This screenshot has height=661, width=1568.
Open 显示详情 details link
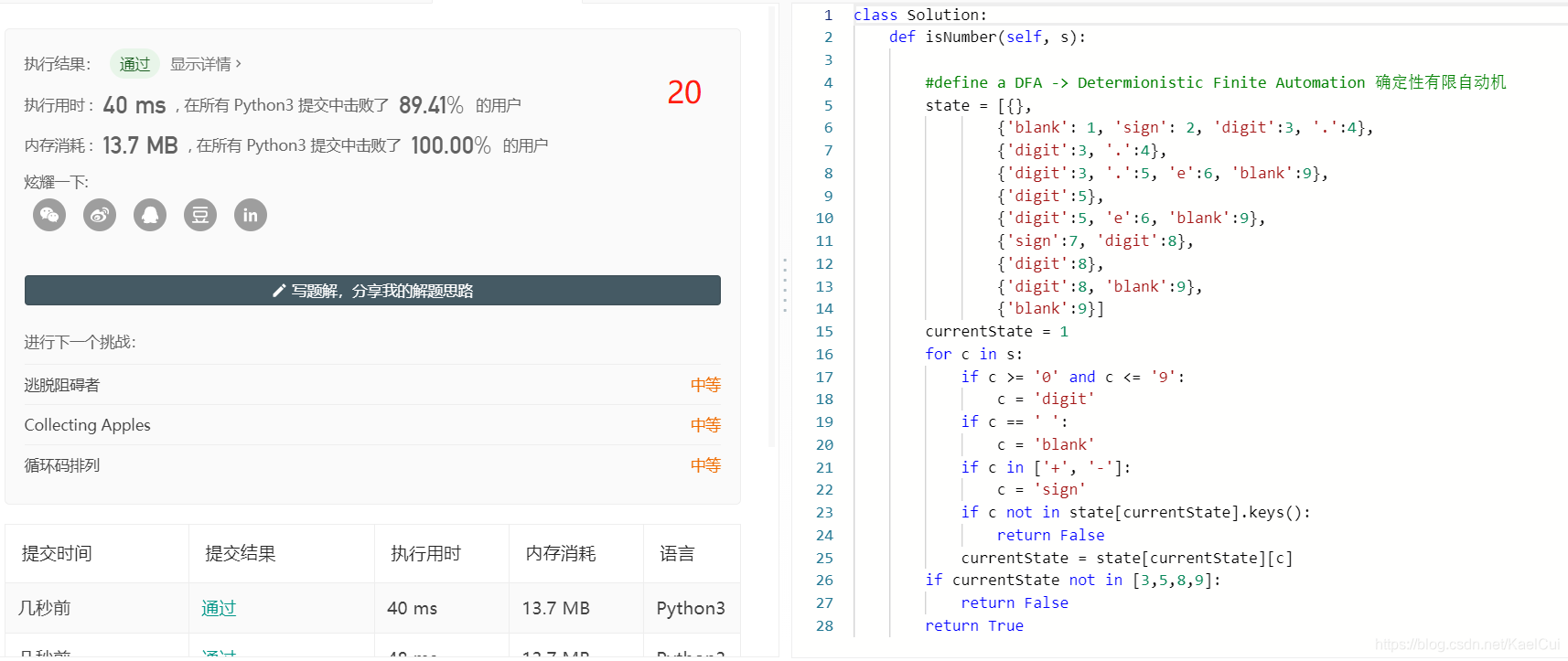pyautogui.click(x=206, y=64)
